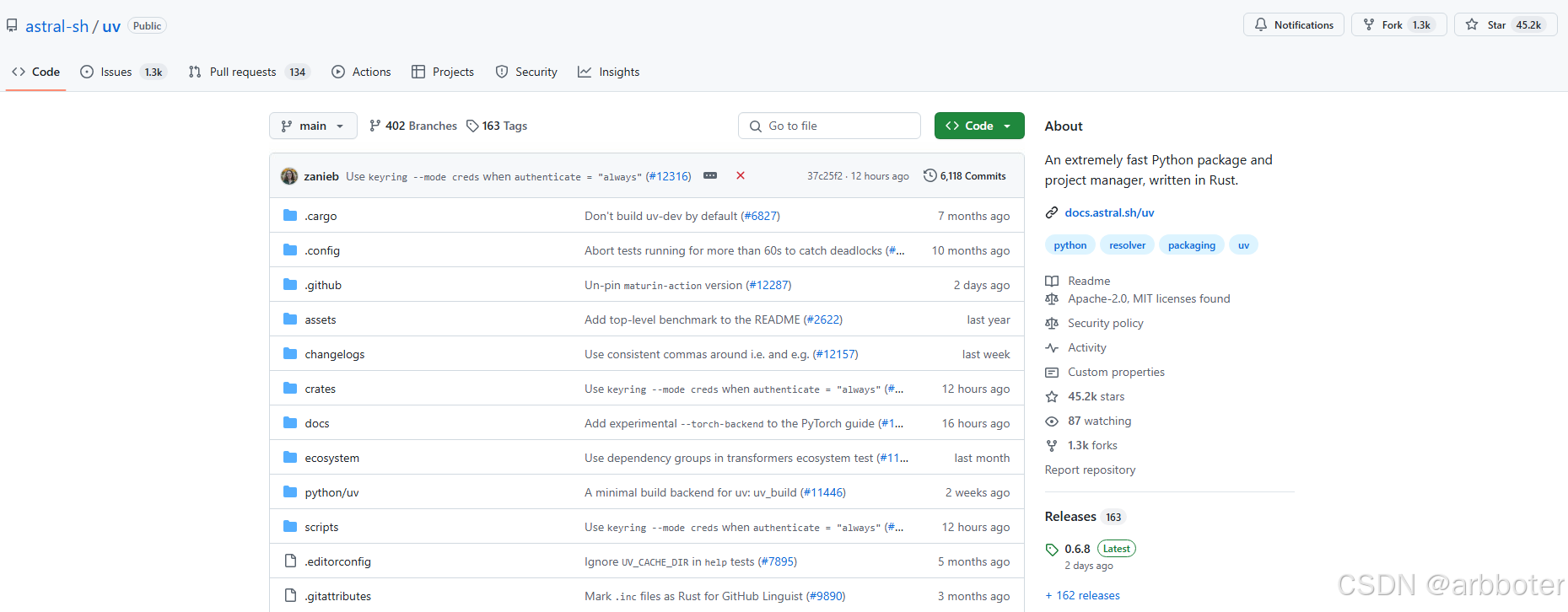Switch to the Code tab
The width and height of the screenshot is (1568, 612).
point(35,72)
